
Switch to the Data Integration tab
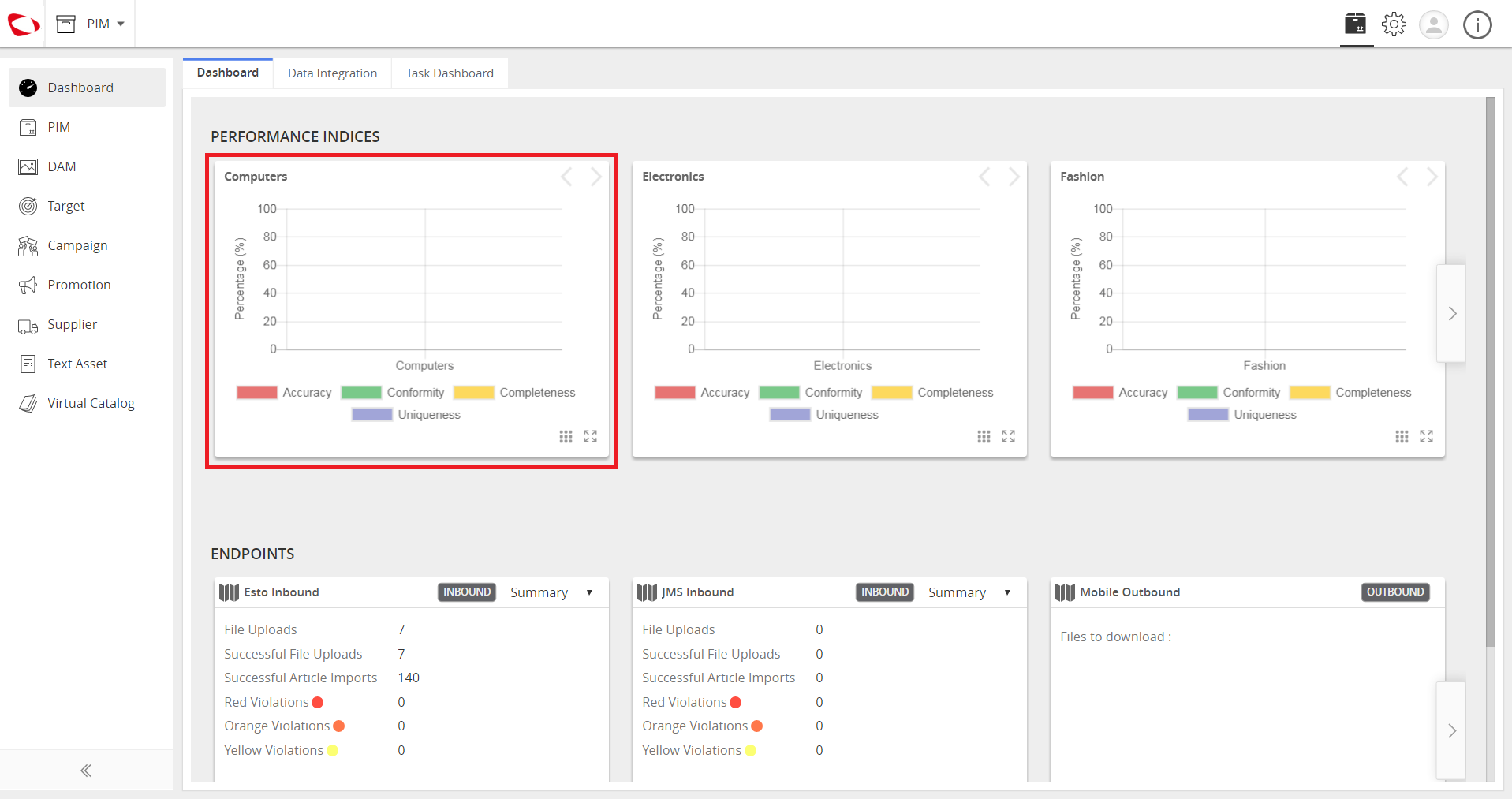coord(332,73)
